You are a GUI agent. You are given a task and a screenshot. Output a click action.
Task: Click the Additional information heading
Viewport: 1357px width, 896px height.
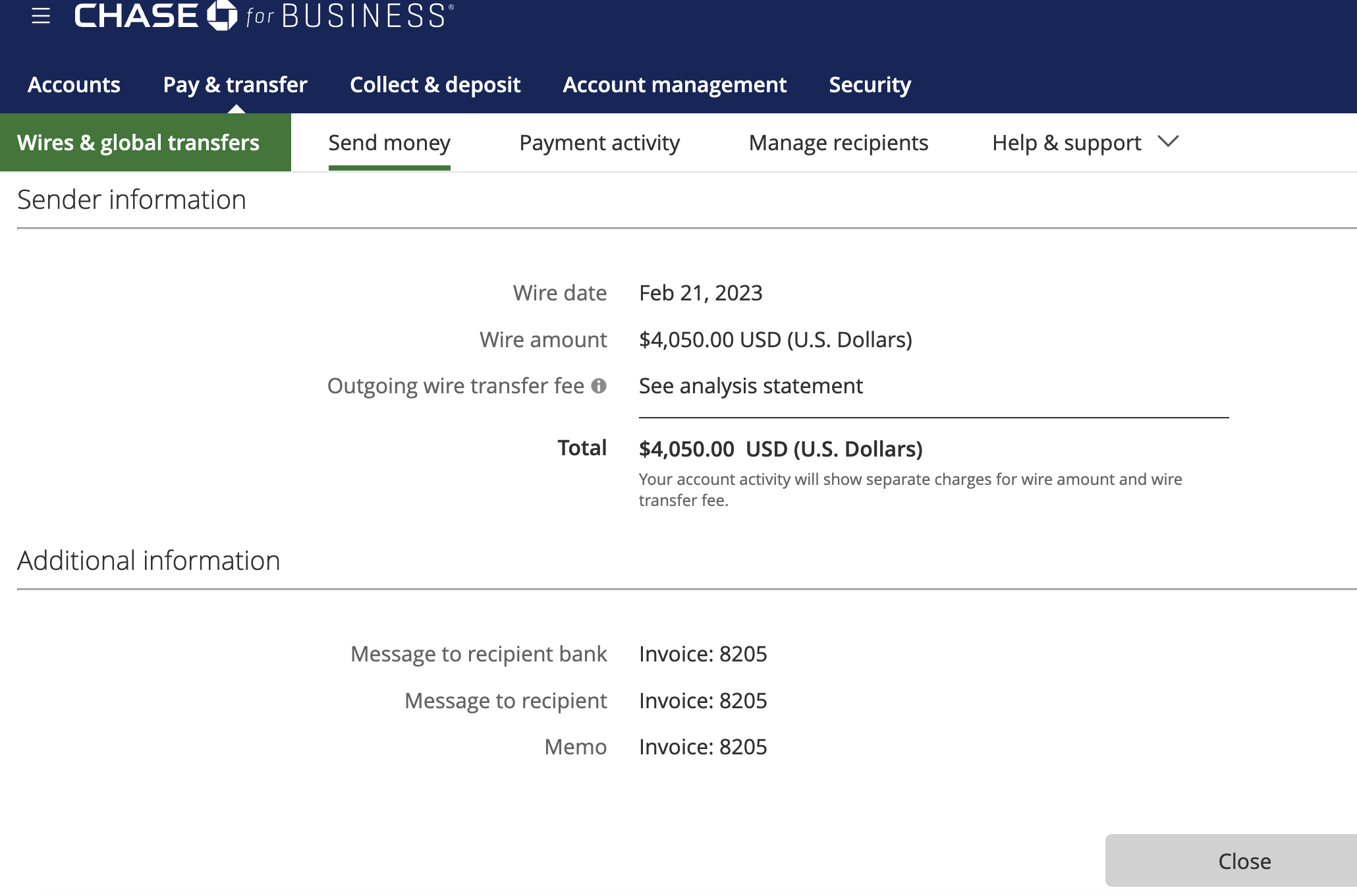pos(149,561)
